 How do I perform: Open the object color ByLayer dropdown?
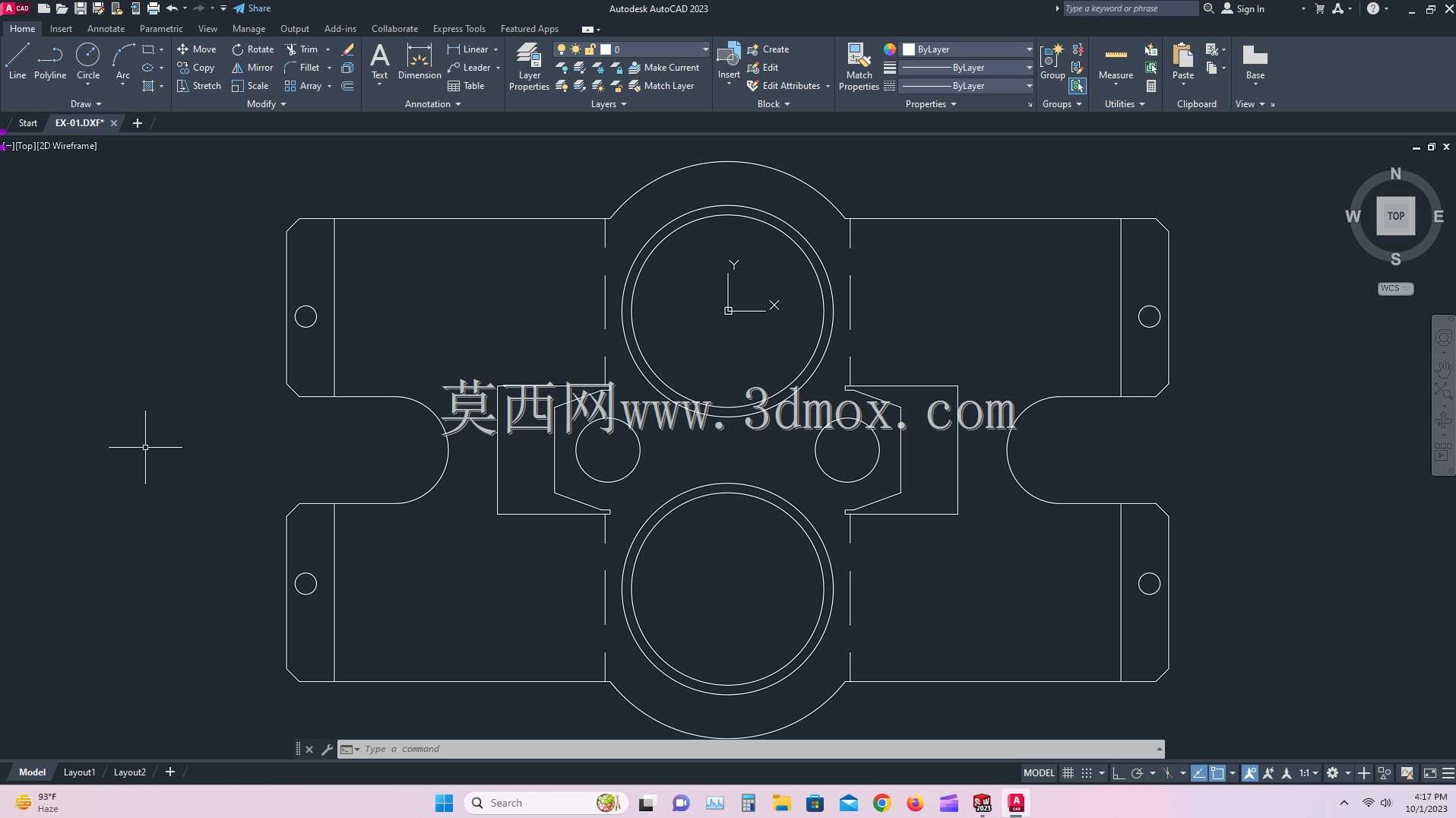coord(967,49)
